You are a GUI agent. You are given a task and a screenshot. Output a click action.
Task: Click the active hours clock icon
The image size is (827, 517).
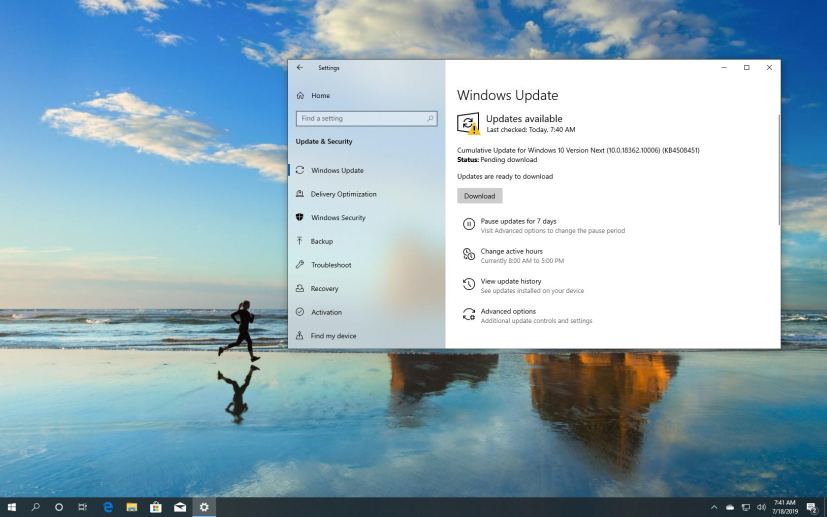[x=468, y=254]
